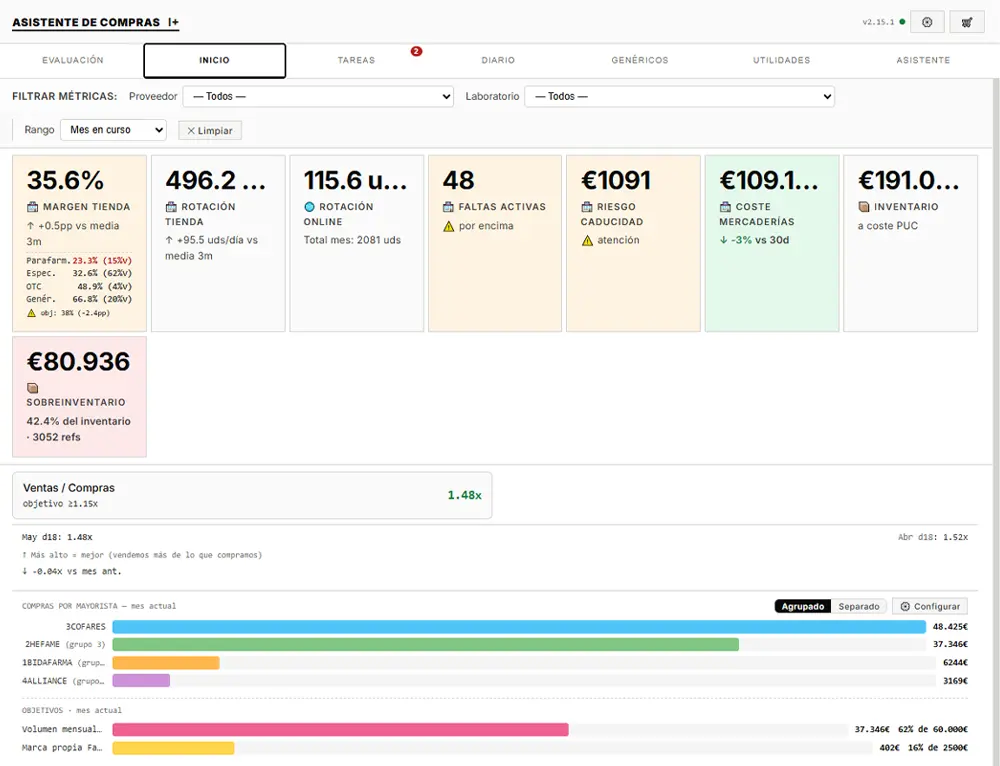Image resolution: width=1000 pixels, height=766 pixels.
Task: Click the warning icon next to 'obj: 38%'
Action: coord(31,313)
